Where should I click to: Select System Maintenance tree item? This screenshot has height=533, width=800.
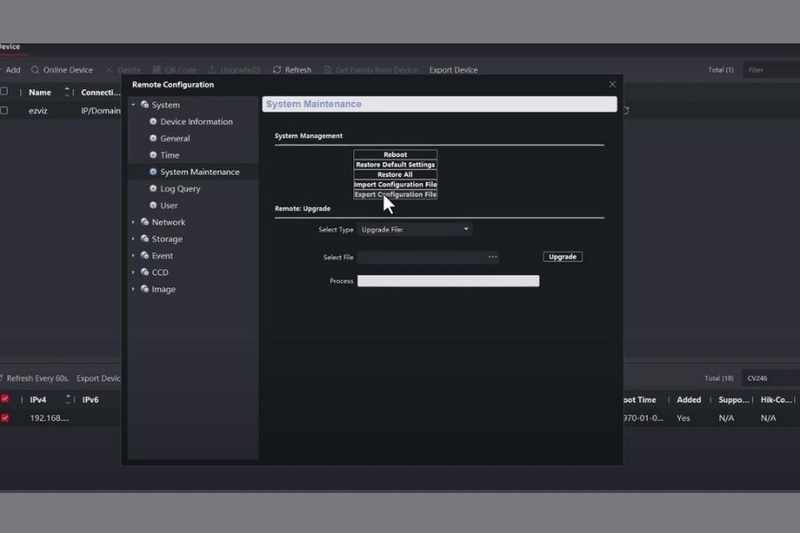click(199, 172)
